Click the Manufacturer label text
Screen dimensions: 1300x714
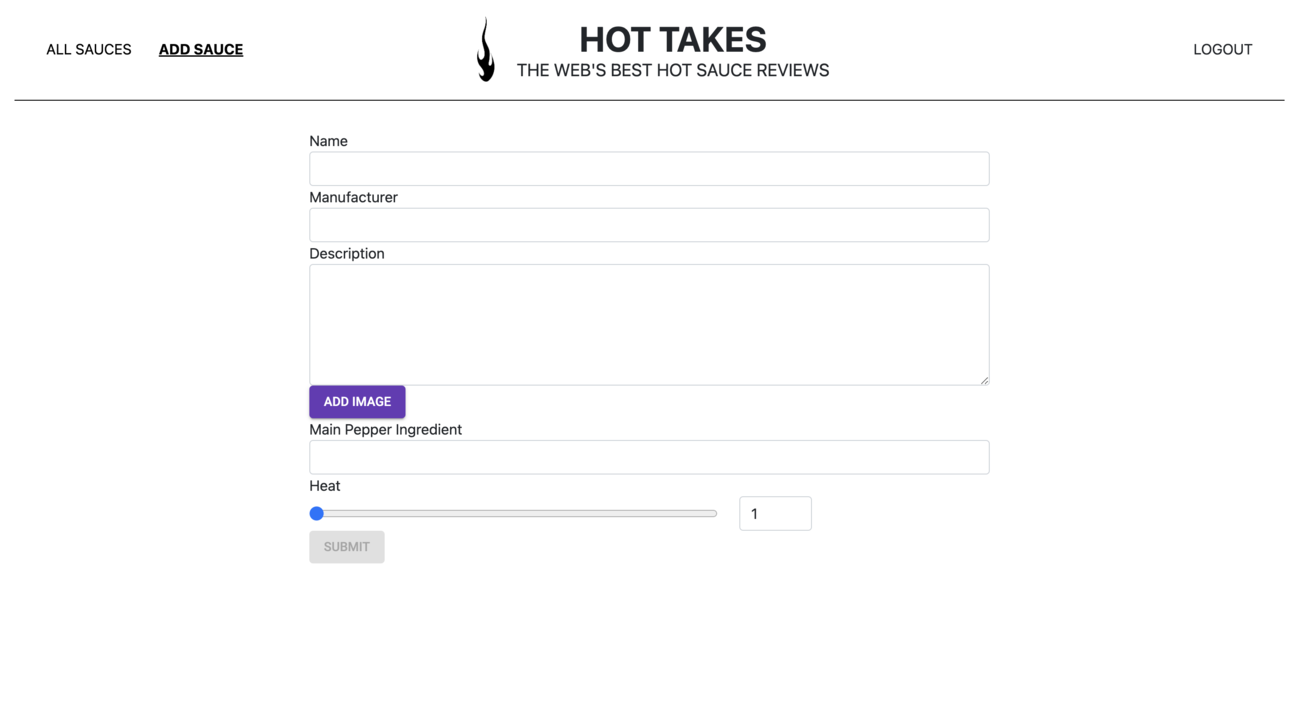click(353, 197)
